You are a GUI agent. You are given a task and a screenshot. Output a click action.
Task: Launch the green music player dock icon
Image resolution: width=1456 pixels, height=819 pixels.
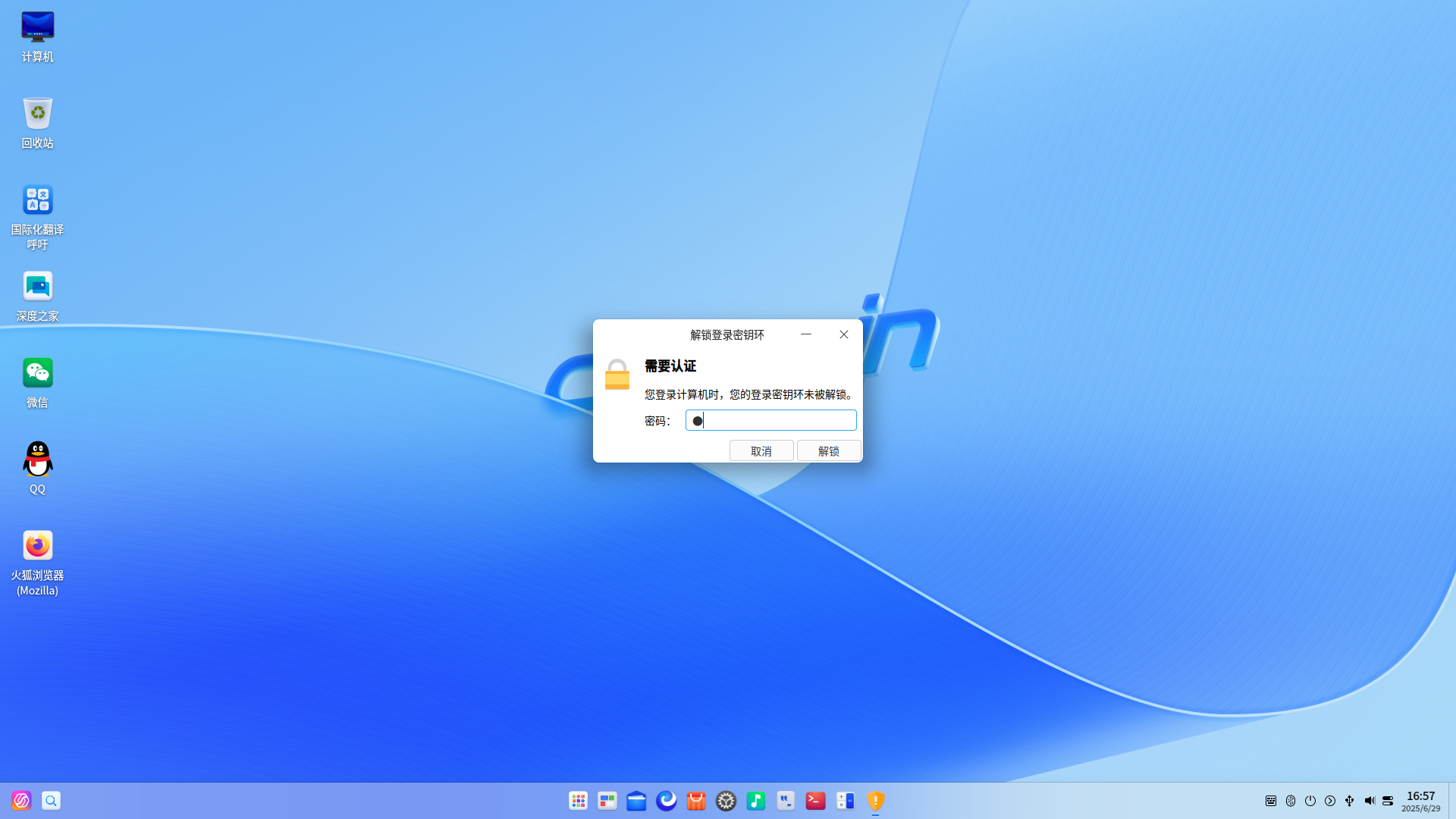pyautogui.click(x=756, y=801)
